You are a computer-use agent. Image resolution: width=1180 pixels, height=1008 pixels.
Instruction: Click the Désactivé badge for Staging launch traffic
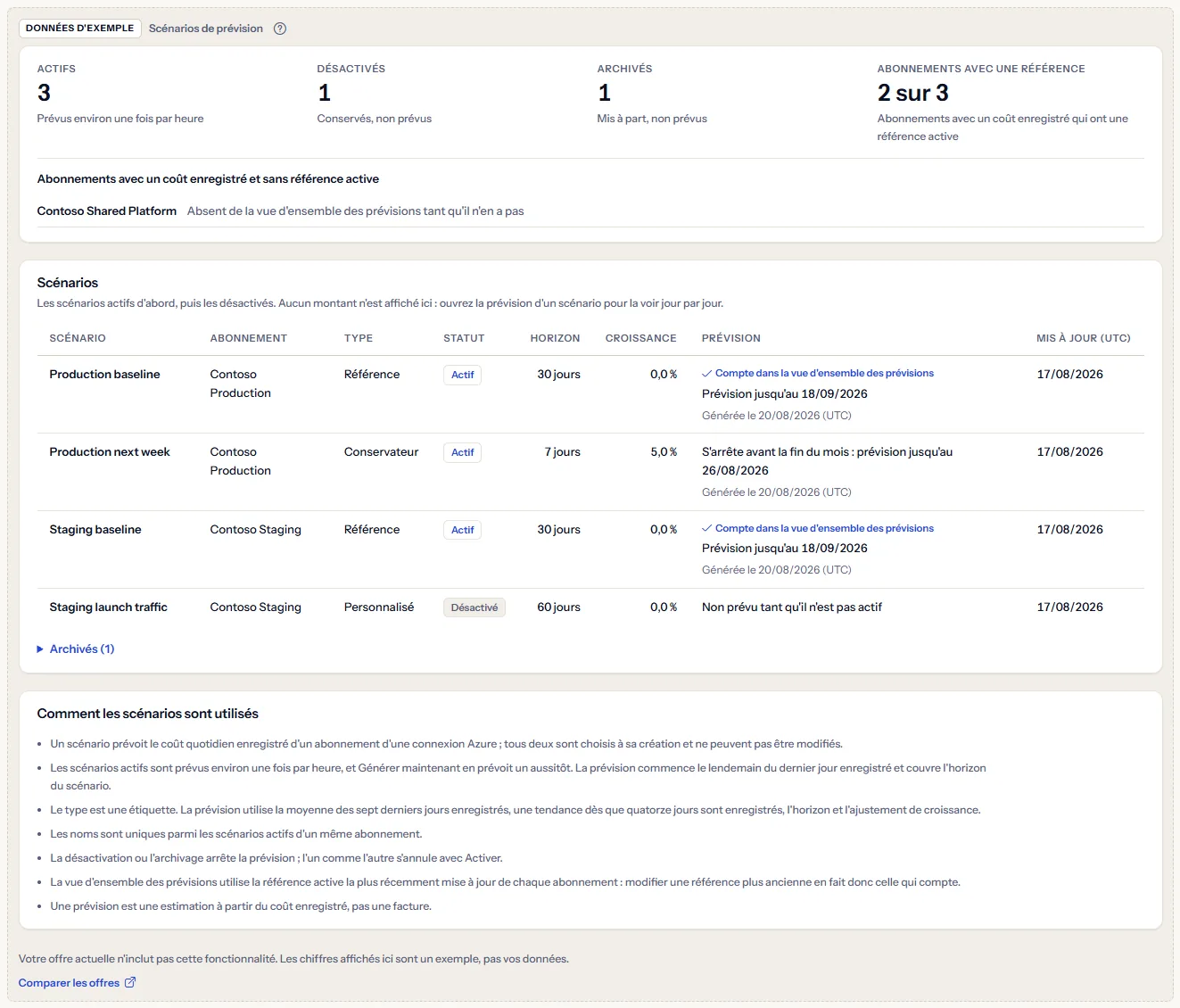(x=474, y=607)
